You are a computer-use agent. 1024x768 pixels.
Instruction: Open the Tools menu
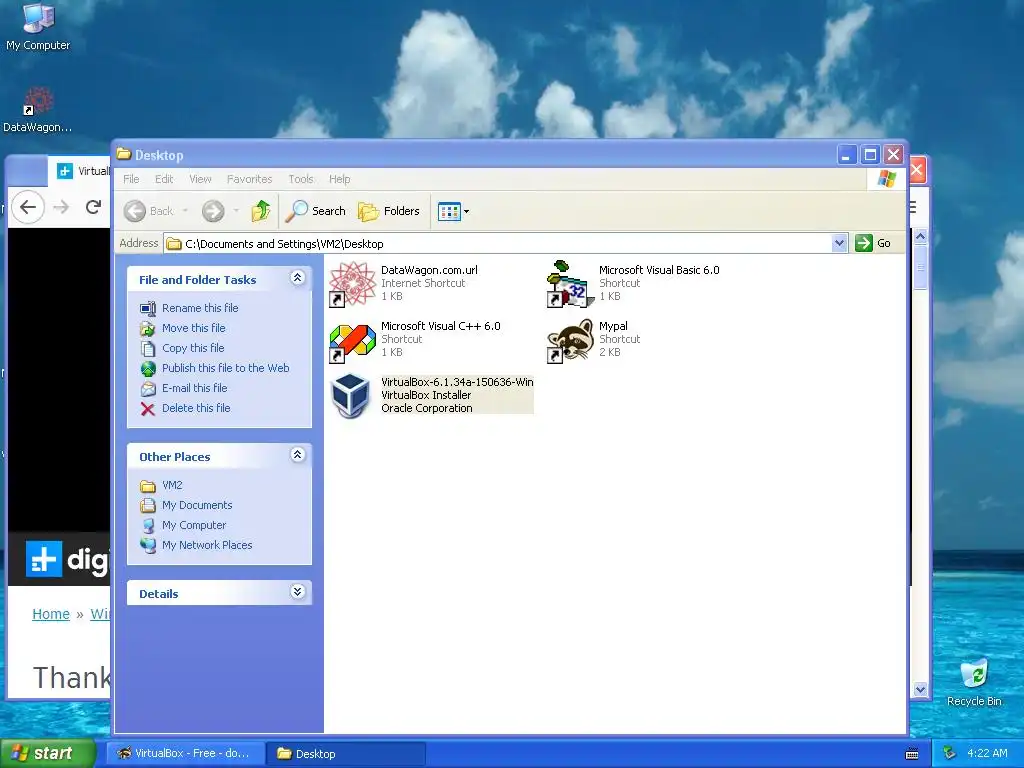tap(300, 179)
